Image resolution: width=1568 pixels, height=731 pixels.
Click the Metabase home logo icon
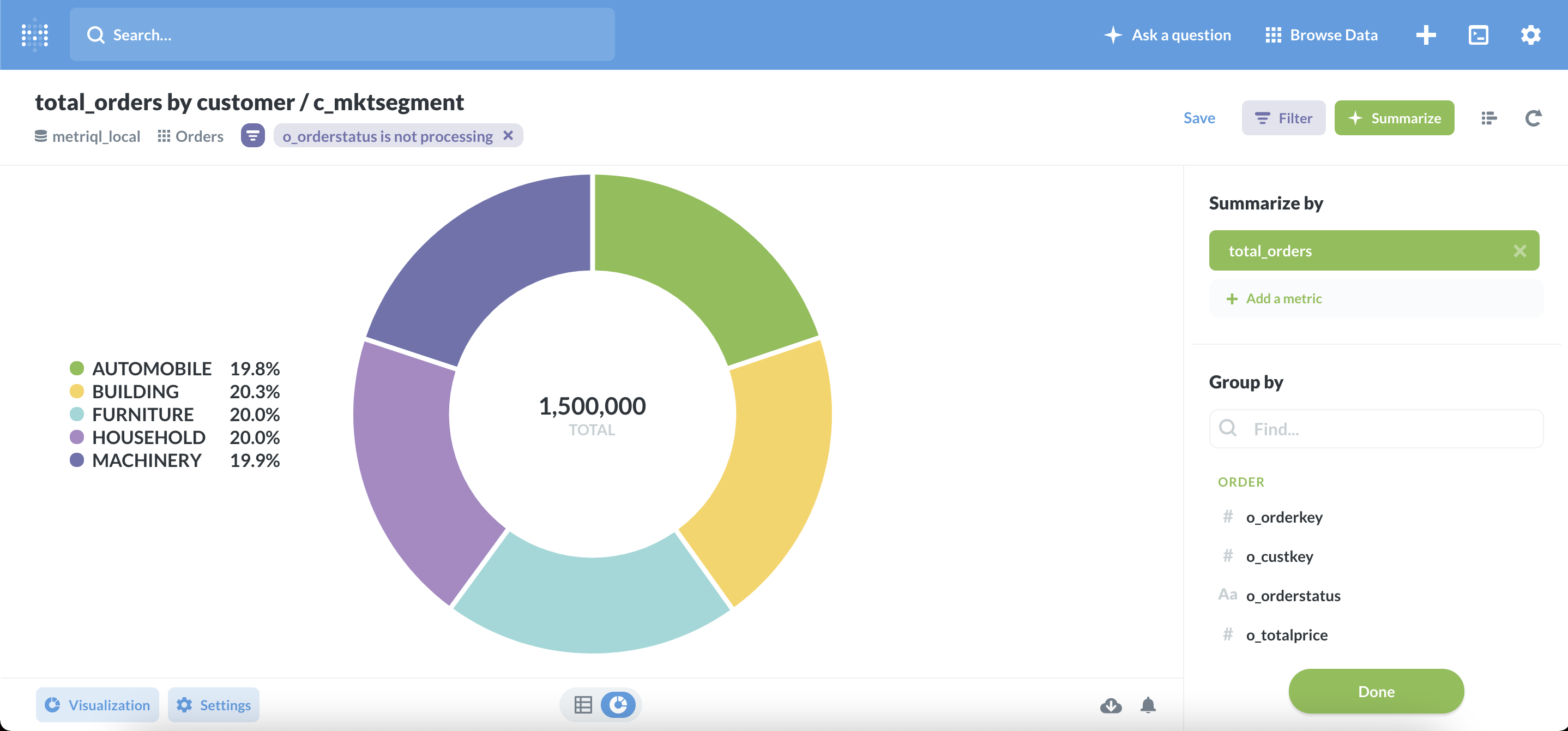[35, 35]
